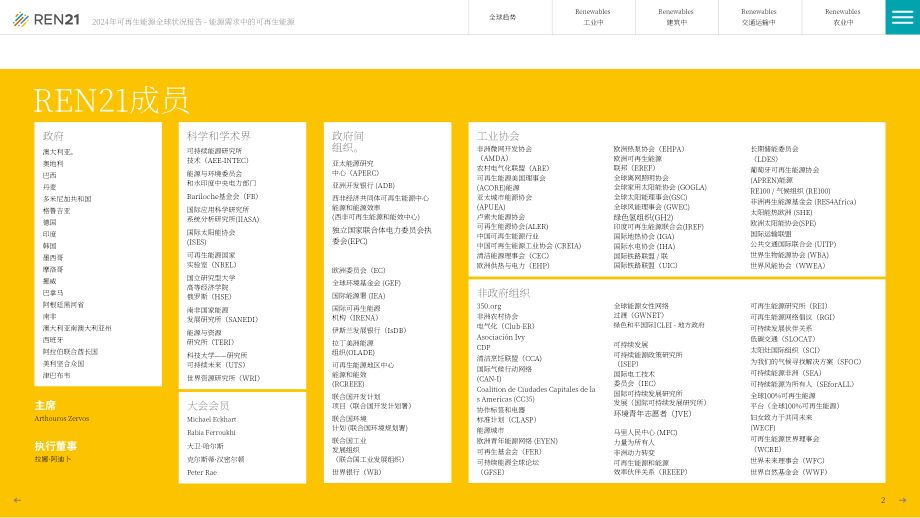
Task: Open Renewables 工业中 tab
Action: 593,17
